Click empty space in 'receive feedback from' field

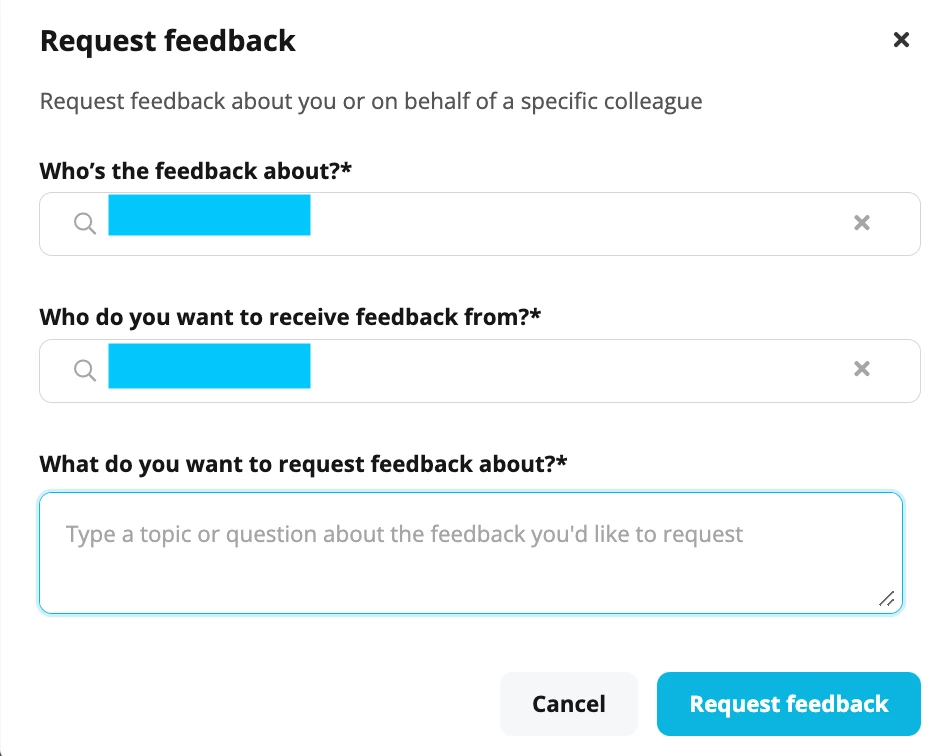click(576, 370)
